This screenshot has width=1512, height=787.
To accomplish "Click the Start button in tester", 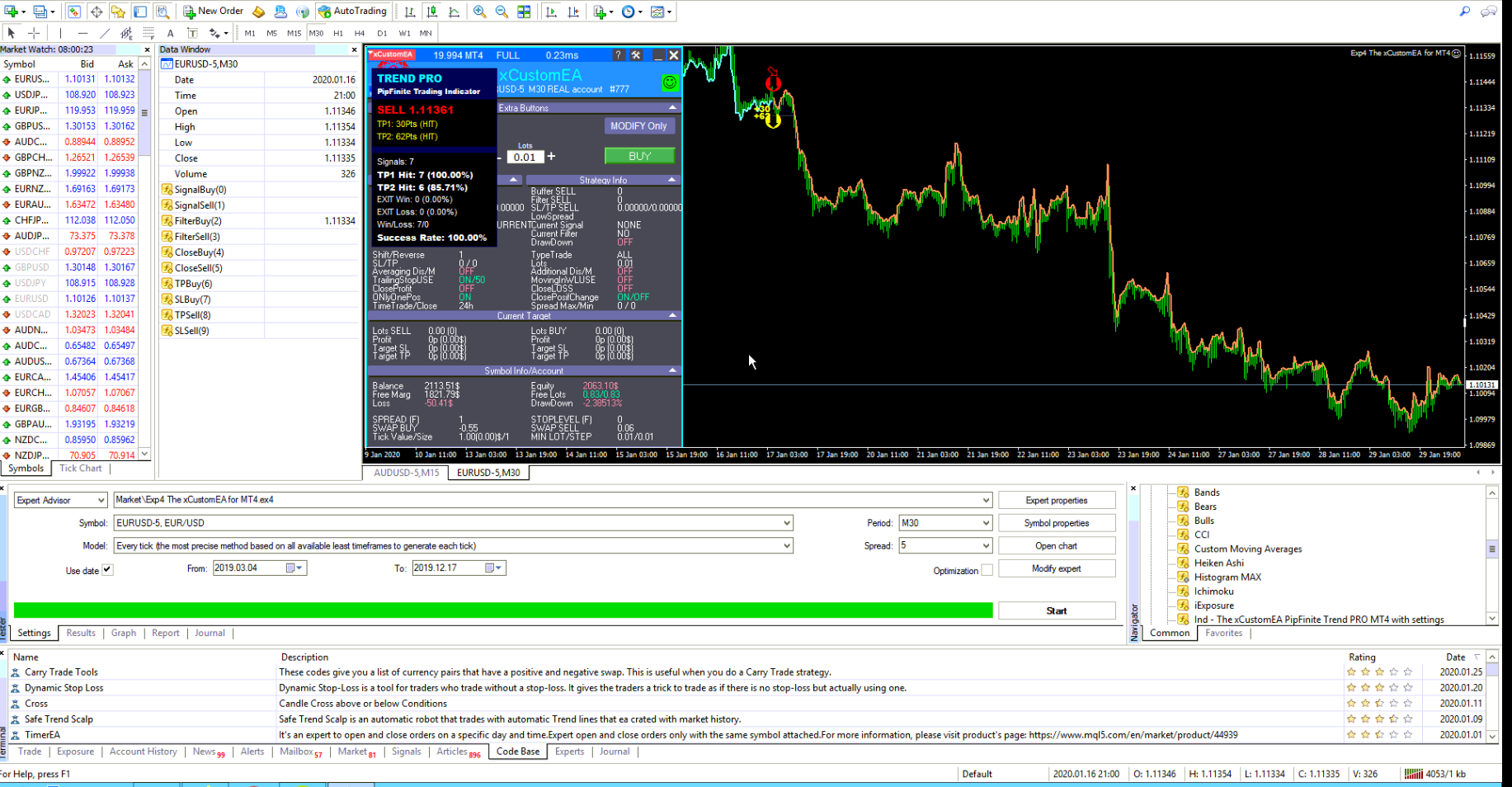I will 1057,611.
